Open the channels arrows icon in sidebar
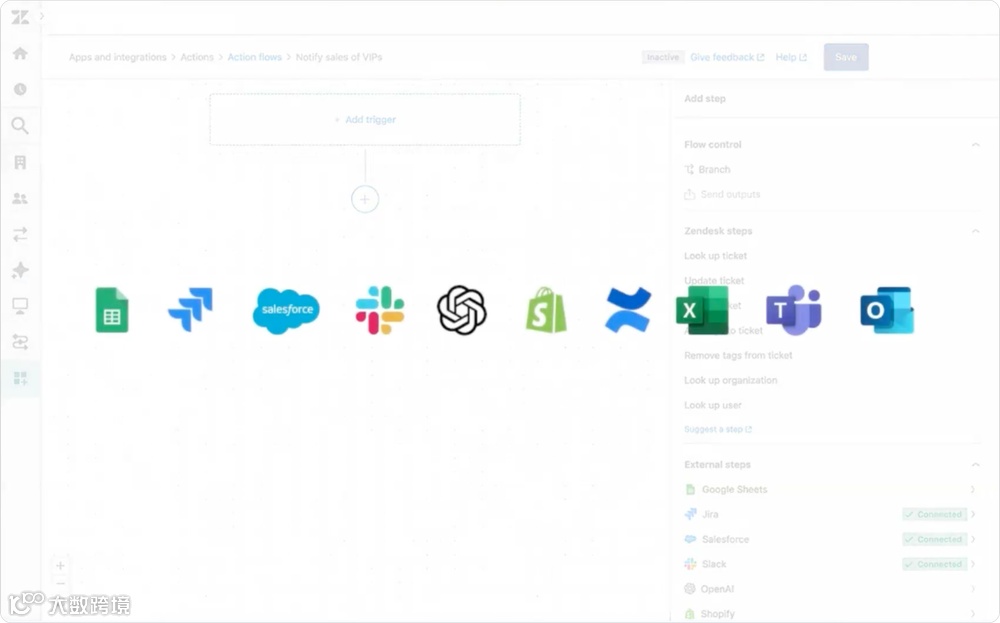The height and width of the screenshot is (623, 1000). (x=20, y=234)
